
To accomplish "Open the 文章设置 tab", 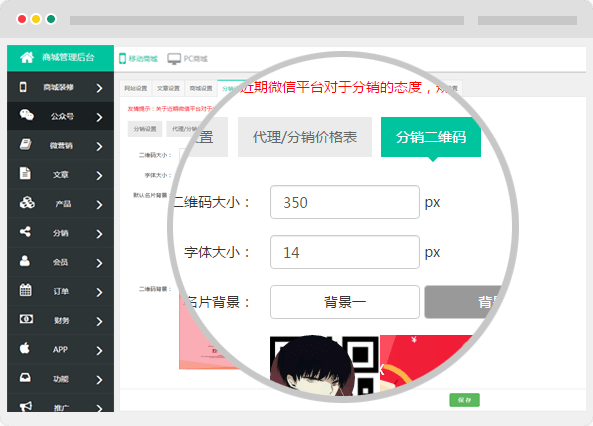I will (x=168, y=88).
